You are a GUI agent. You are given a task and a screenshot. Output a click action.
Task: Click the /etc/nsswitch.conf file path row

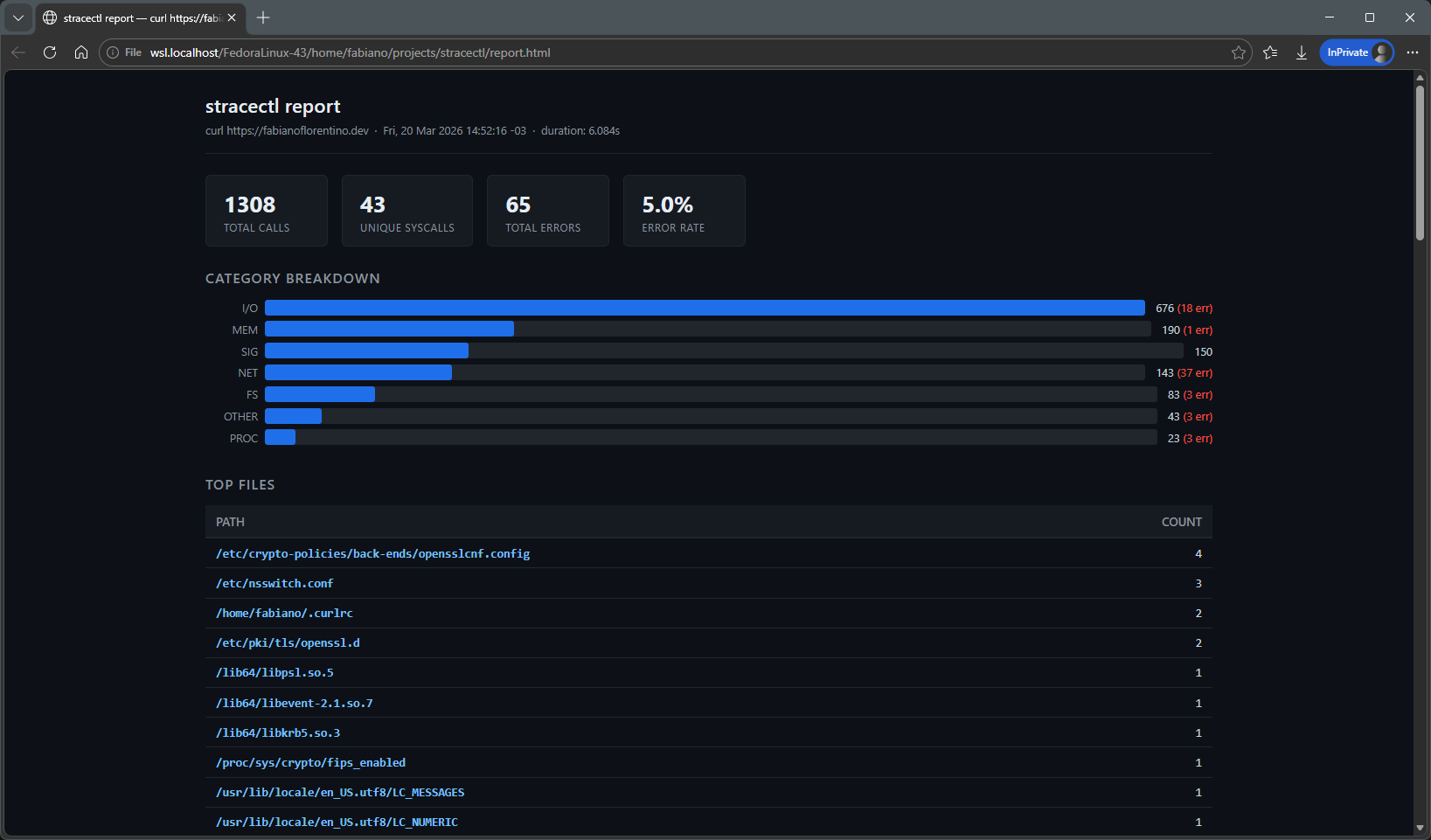click(274, 584)
